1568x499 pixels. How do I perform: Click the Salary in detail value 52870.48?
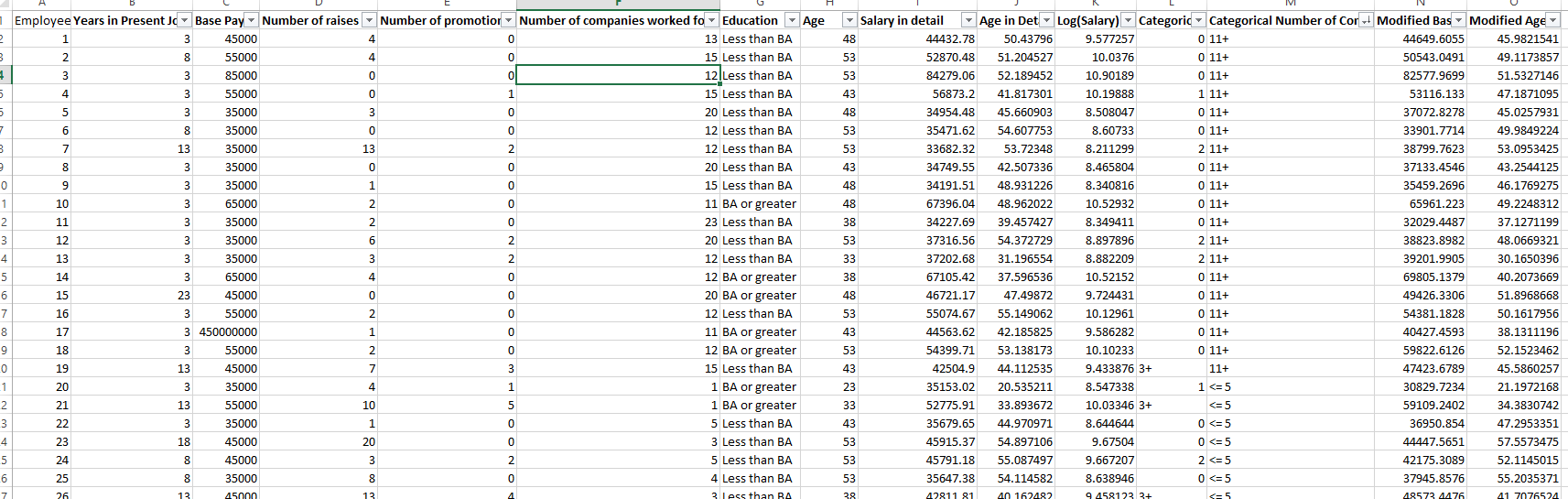[917, 57]
